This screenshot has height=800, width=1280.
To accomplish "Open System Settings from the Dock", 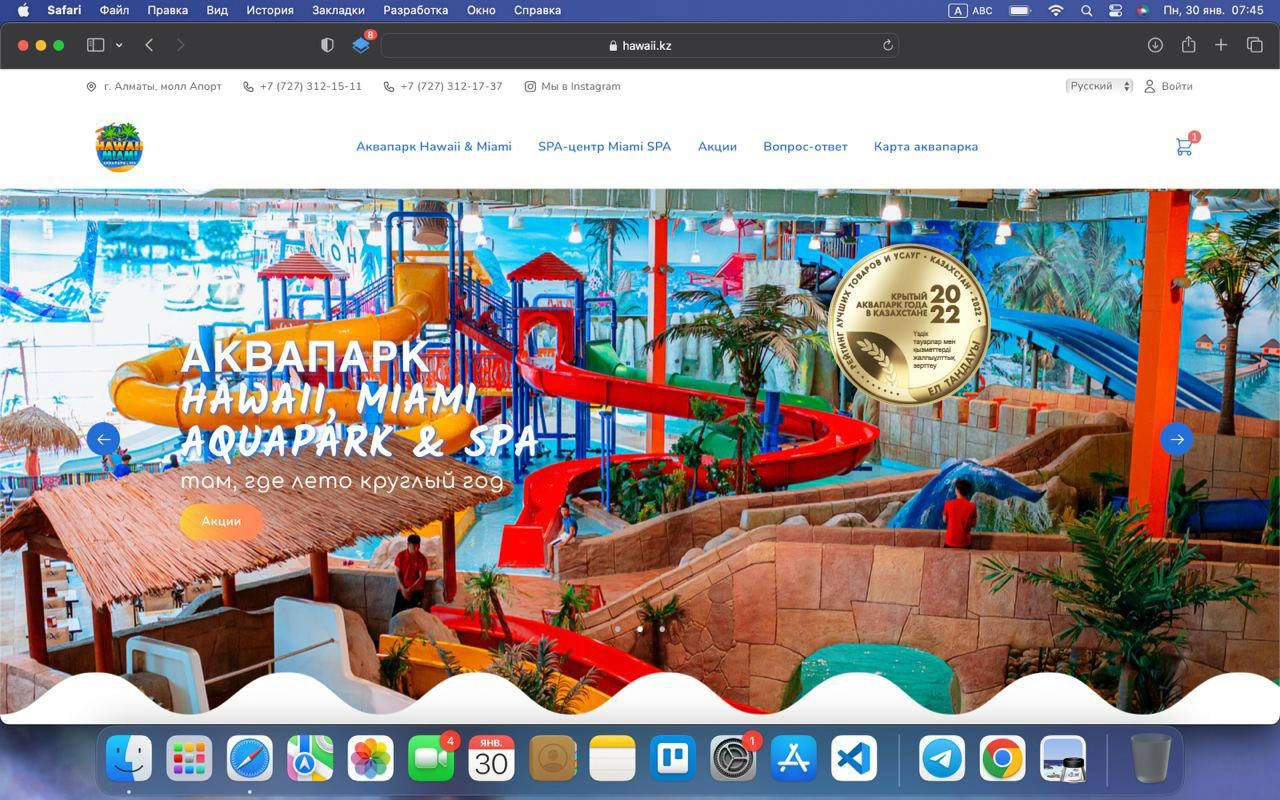I will point(733,759).
